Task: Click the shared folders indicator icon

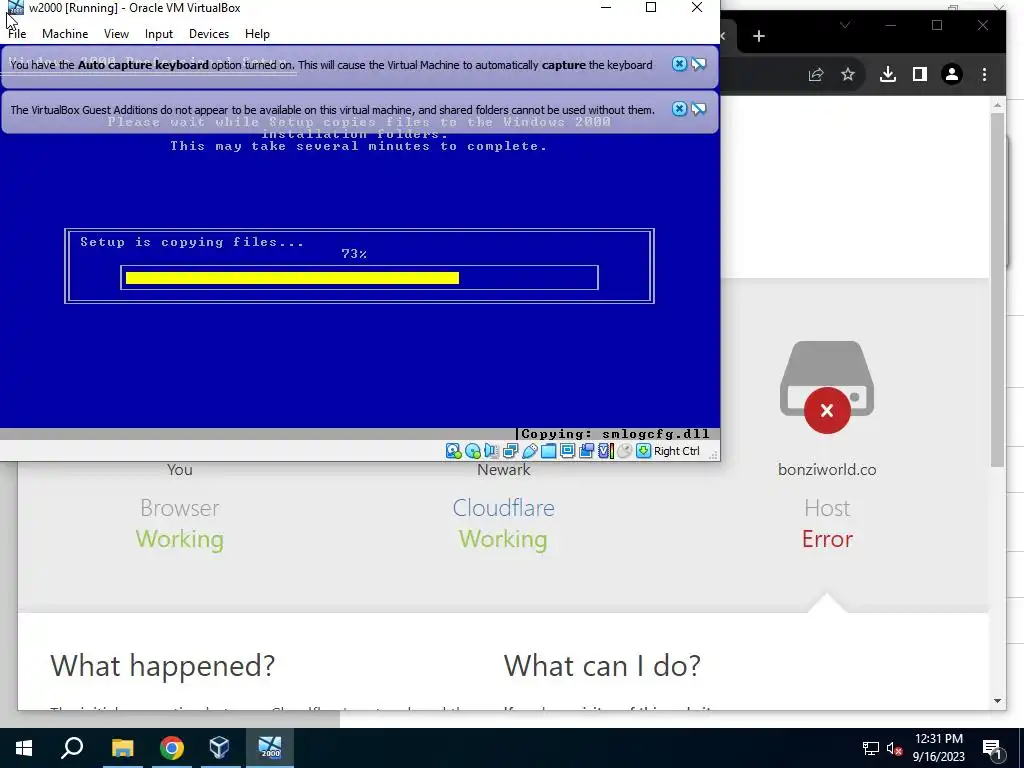Action: tap(549, 451)
